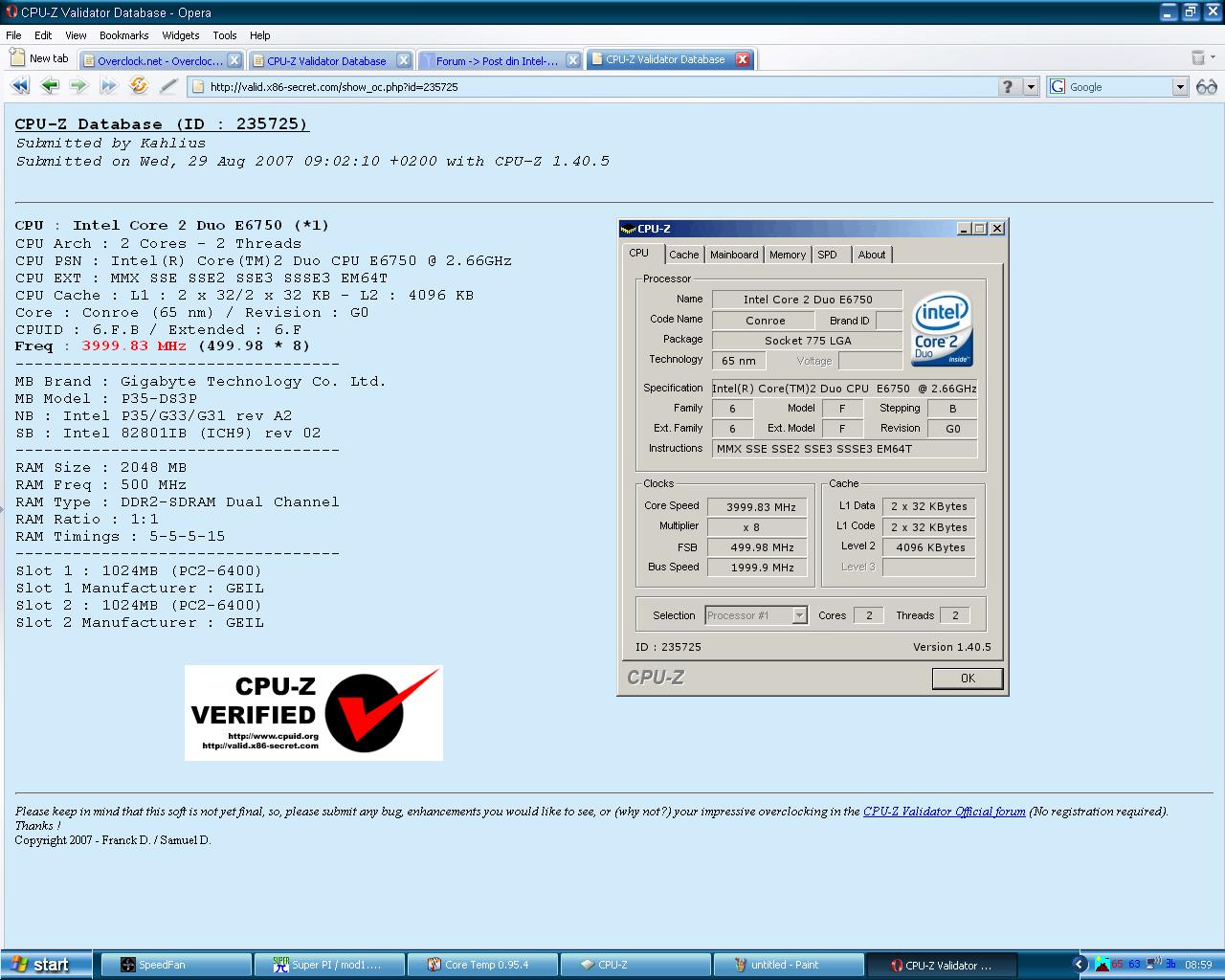Expand the closed tabs trash dropdown arrow

tap(1214, 59)
